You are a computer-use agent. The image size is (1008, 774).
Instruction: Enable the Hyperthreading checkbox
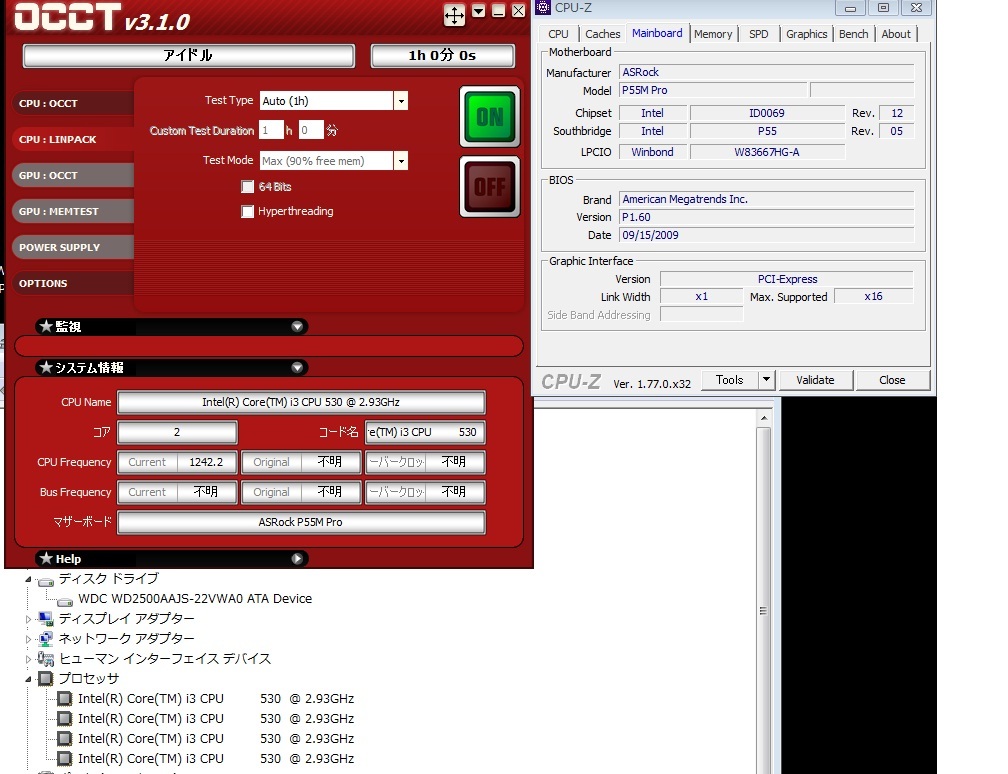248,212
